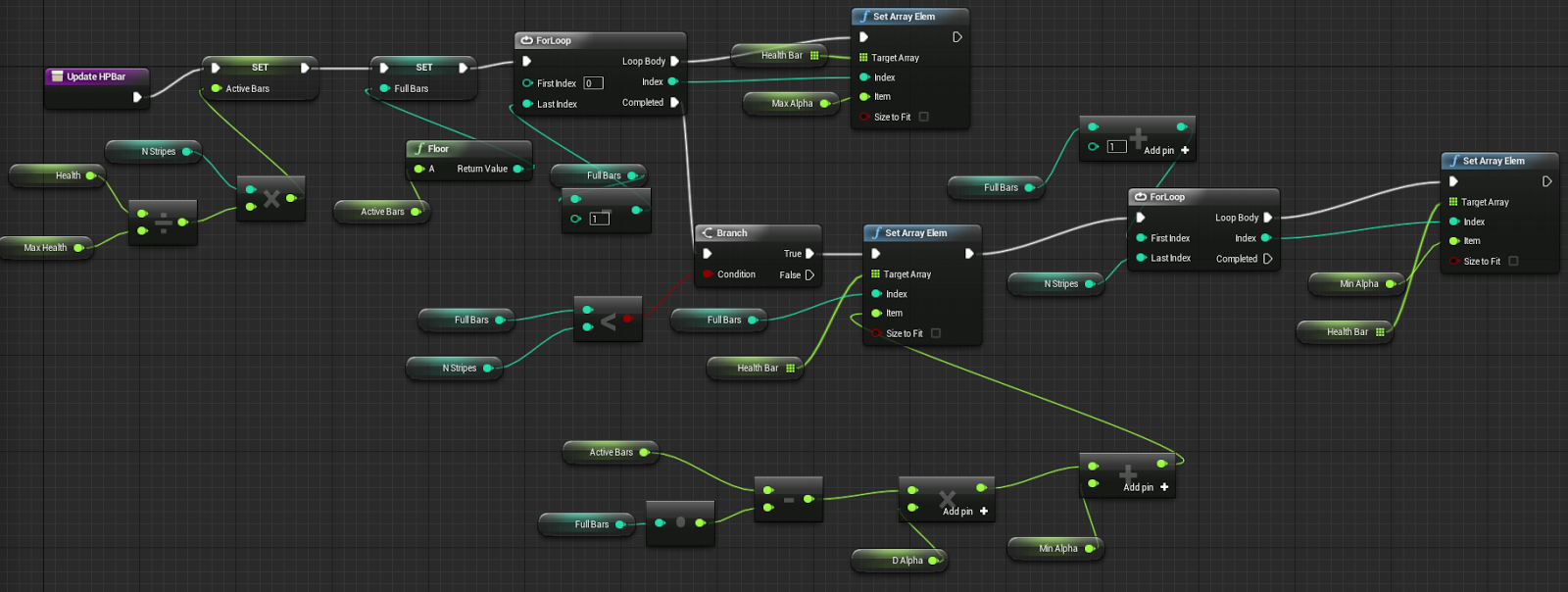Toggle Size to Fit on Set Array Elem wired to Max Alpha
This screenshot has width=1568, height=592.
(x=924, y=117)
